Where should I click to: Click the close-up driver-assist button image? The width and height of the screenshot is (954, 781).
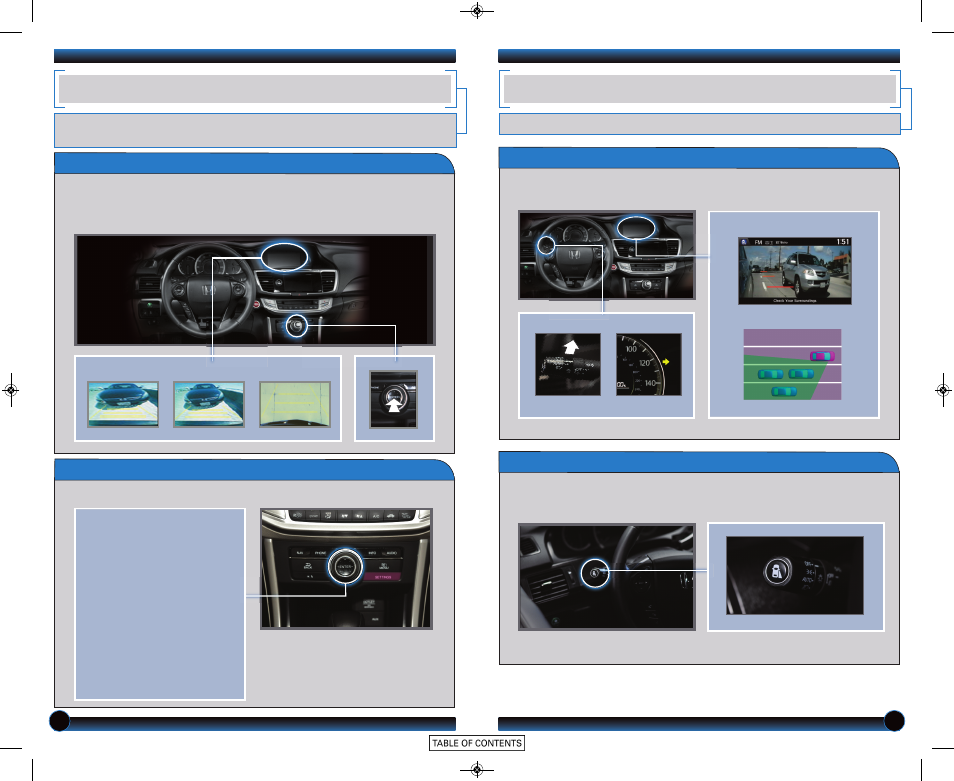coord(795,575)
